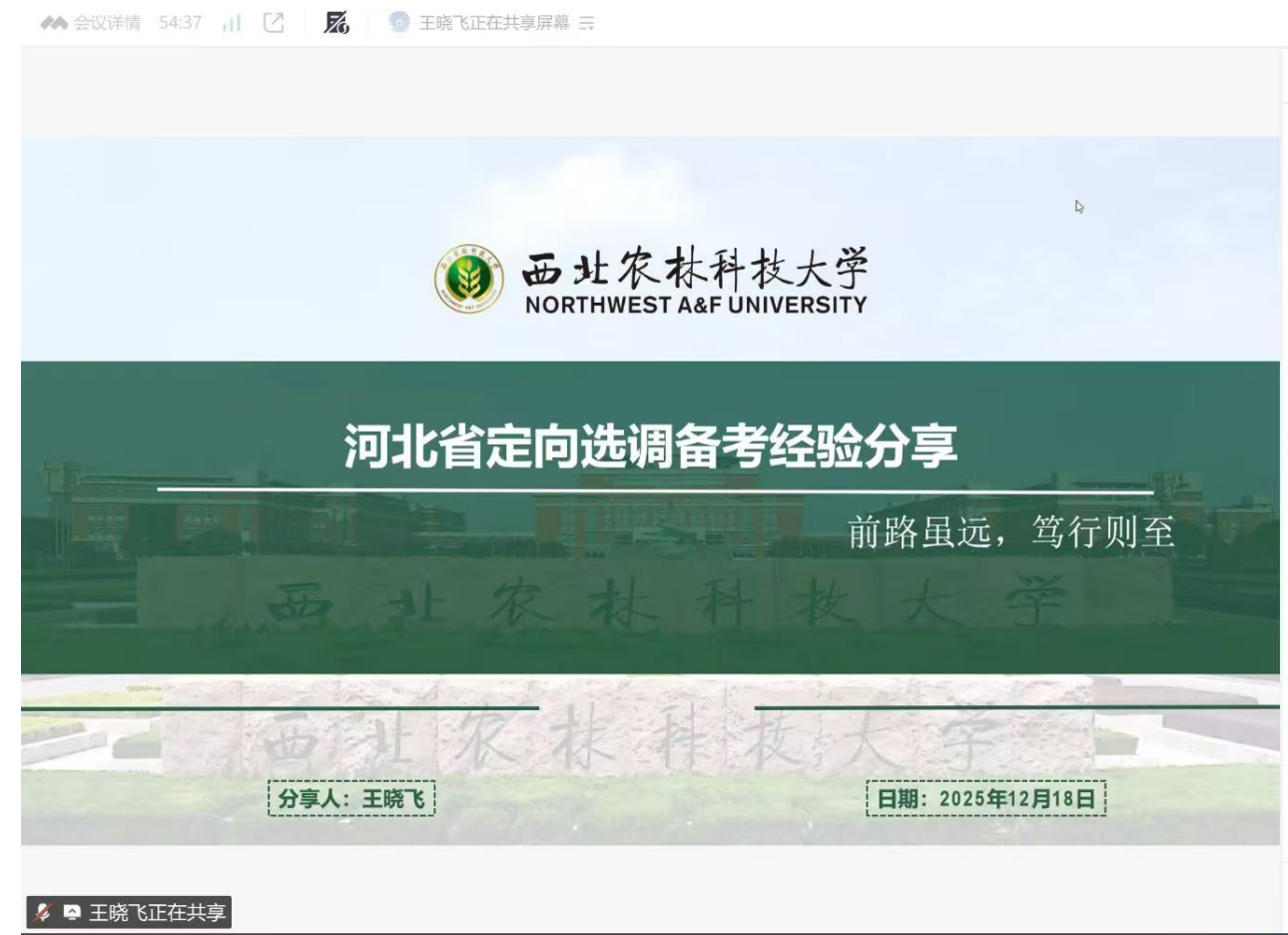
Task: Click the NORTHWEST A&F UNIVERSITY text
Action: 696,306
